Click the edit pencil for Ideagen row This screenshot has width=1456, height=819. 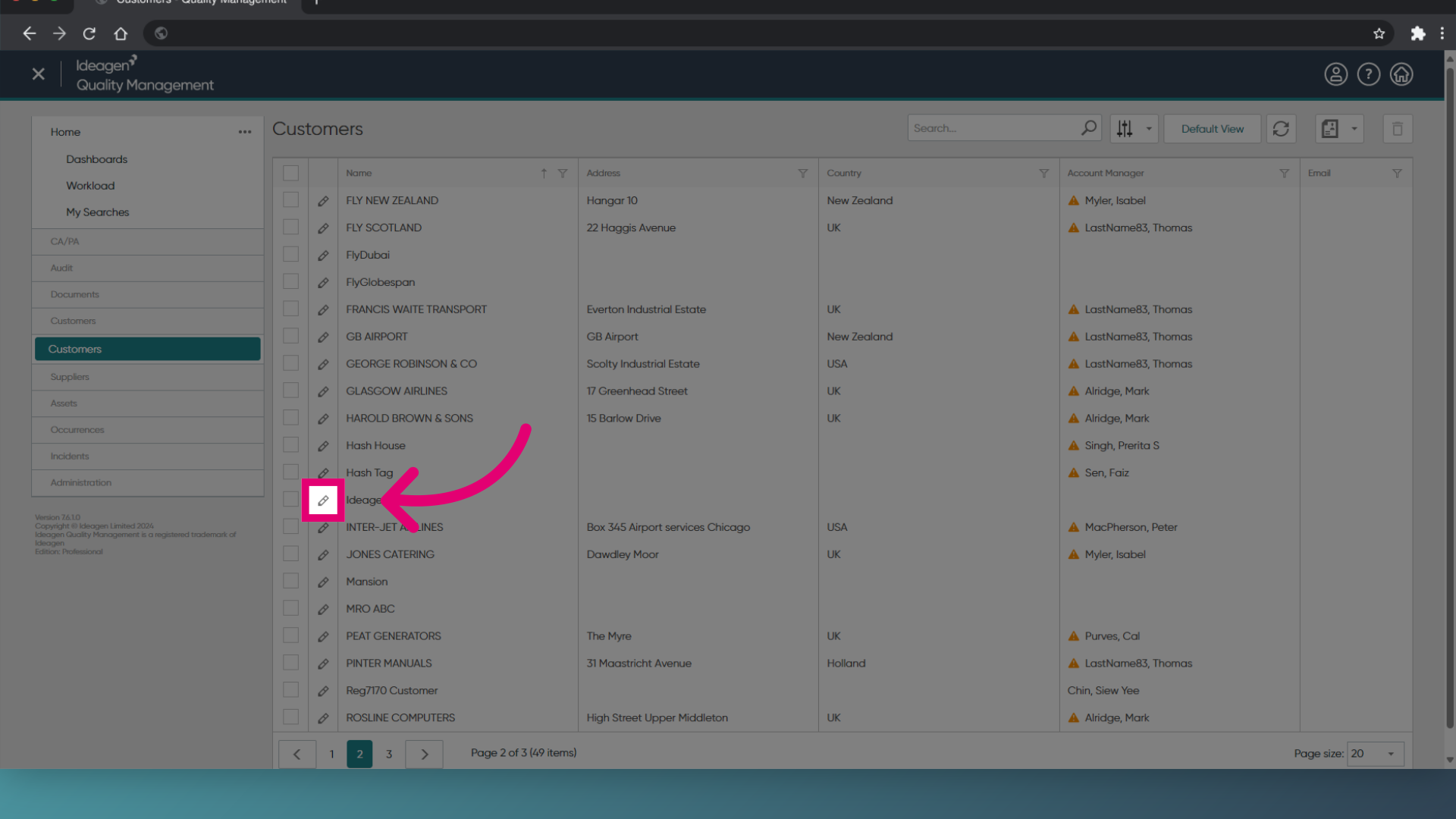click(x=323, y=500)
